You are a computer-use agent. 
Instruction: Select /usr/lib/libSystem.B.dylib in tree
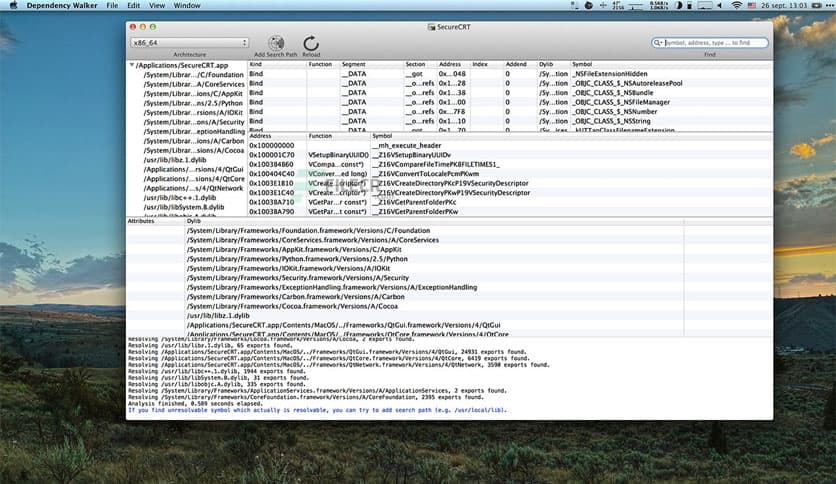point(183,207)
